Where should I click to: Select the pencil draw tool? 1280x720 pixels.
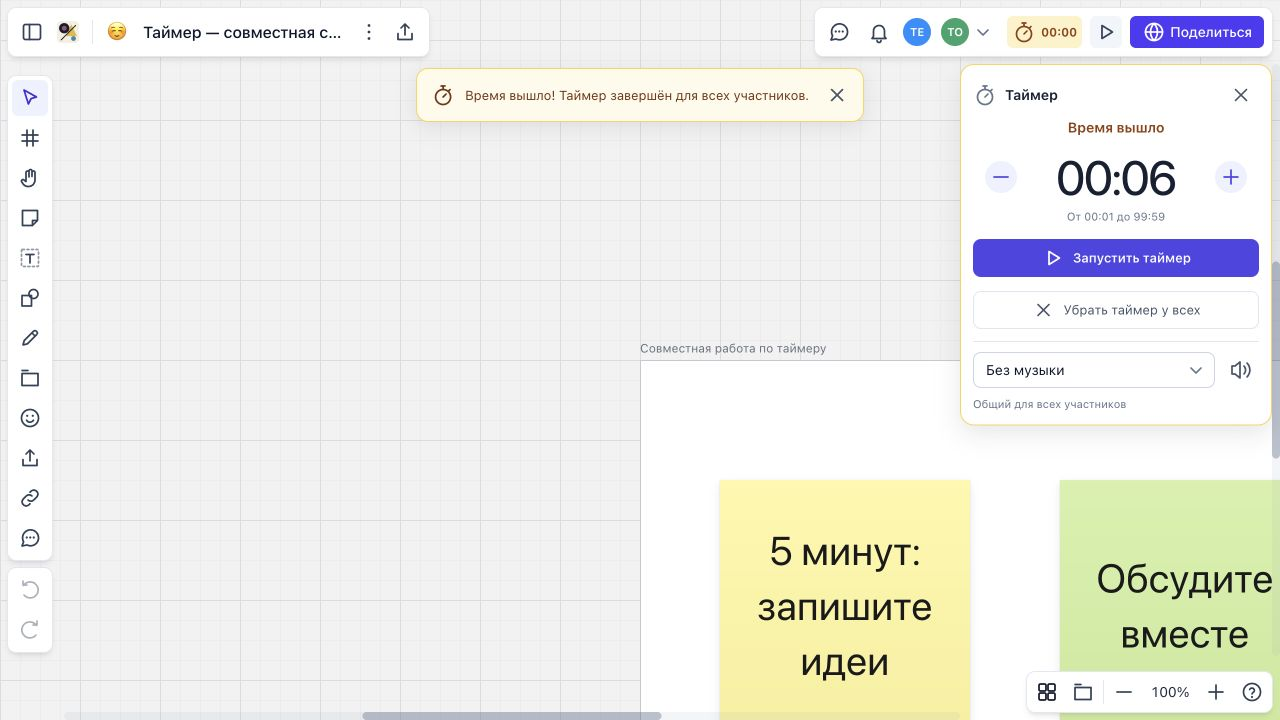click(30, 338)
